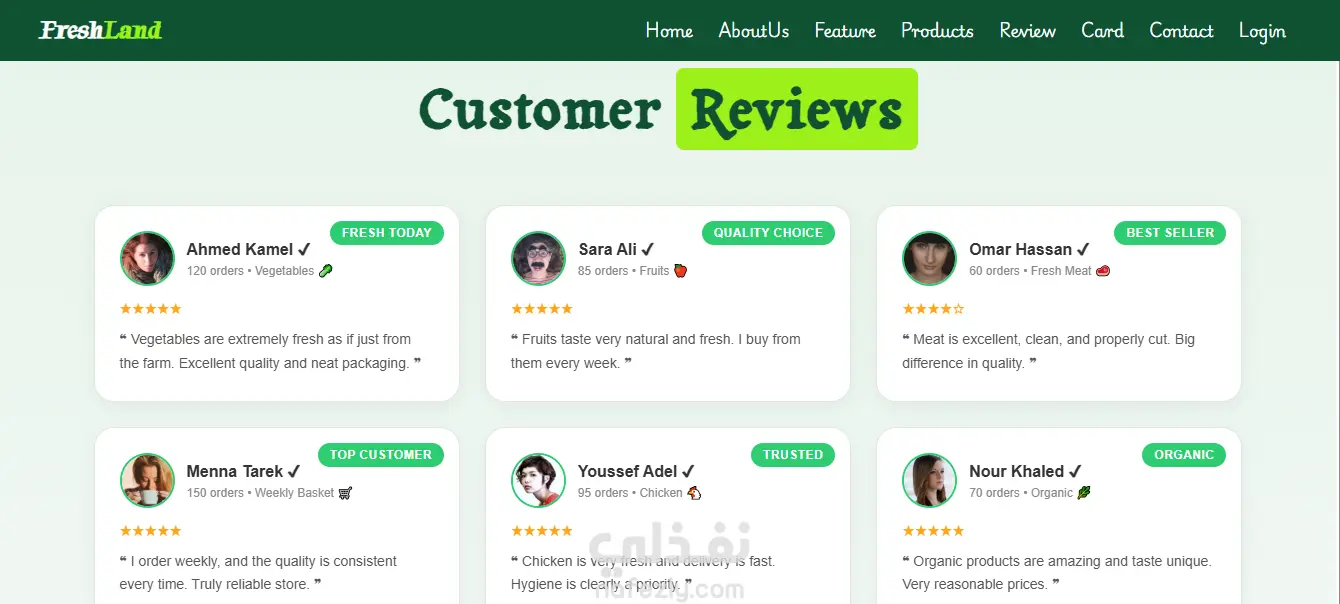Click Nour Khaled's profile picture
The image size is (1340, 604).
click(x=929, y=481)
